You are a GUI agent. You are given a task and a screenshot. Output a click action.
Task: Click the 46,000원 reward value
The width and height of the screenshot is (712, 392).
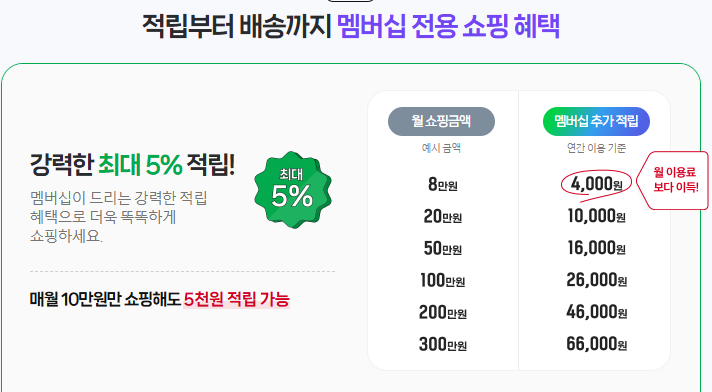pyautogui.click(x=597, y=312)
